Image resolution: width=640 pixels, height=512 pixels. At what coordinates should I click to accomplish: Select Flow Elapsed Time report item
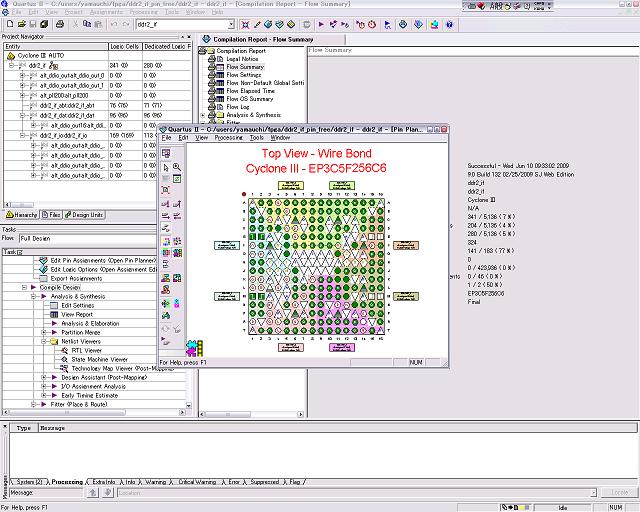(250, 91)
